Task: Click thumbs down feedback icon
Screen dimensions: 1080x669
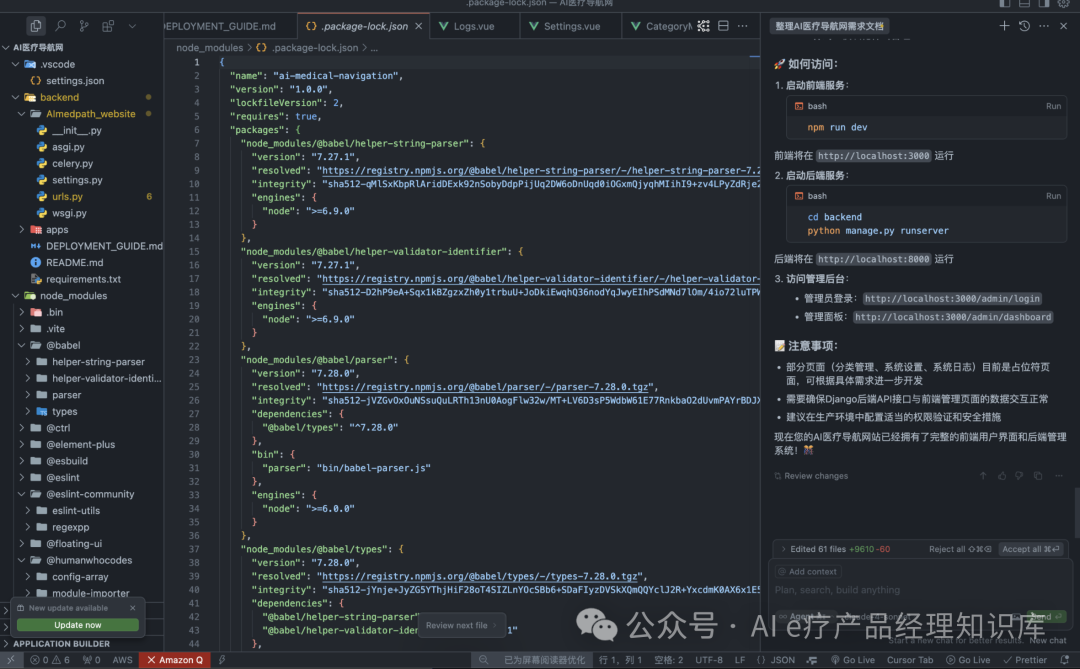Action: pyautogui.click(x=1019, y=475)
